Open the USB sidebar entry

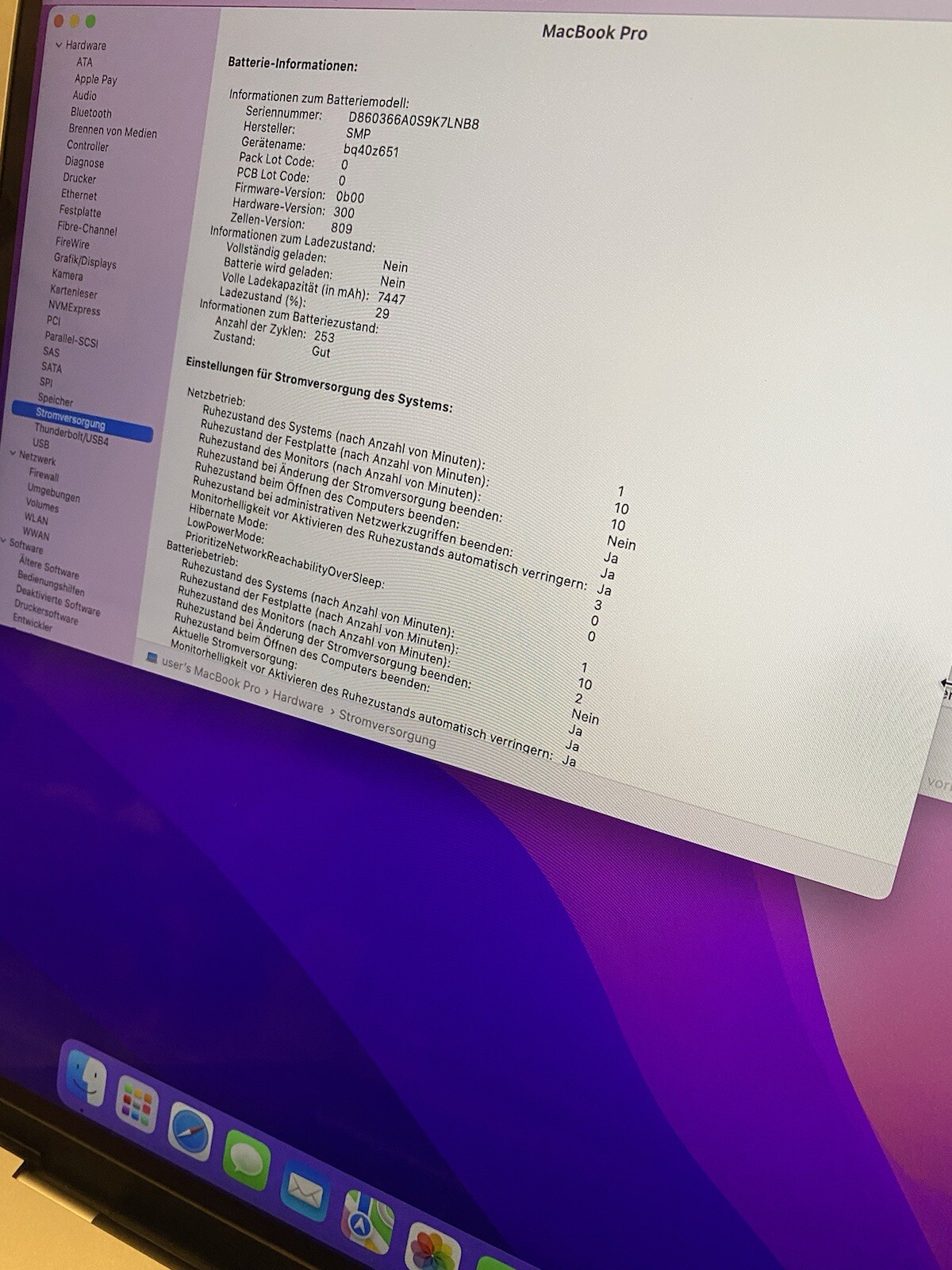(40, 444)
